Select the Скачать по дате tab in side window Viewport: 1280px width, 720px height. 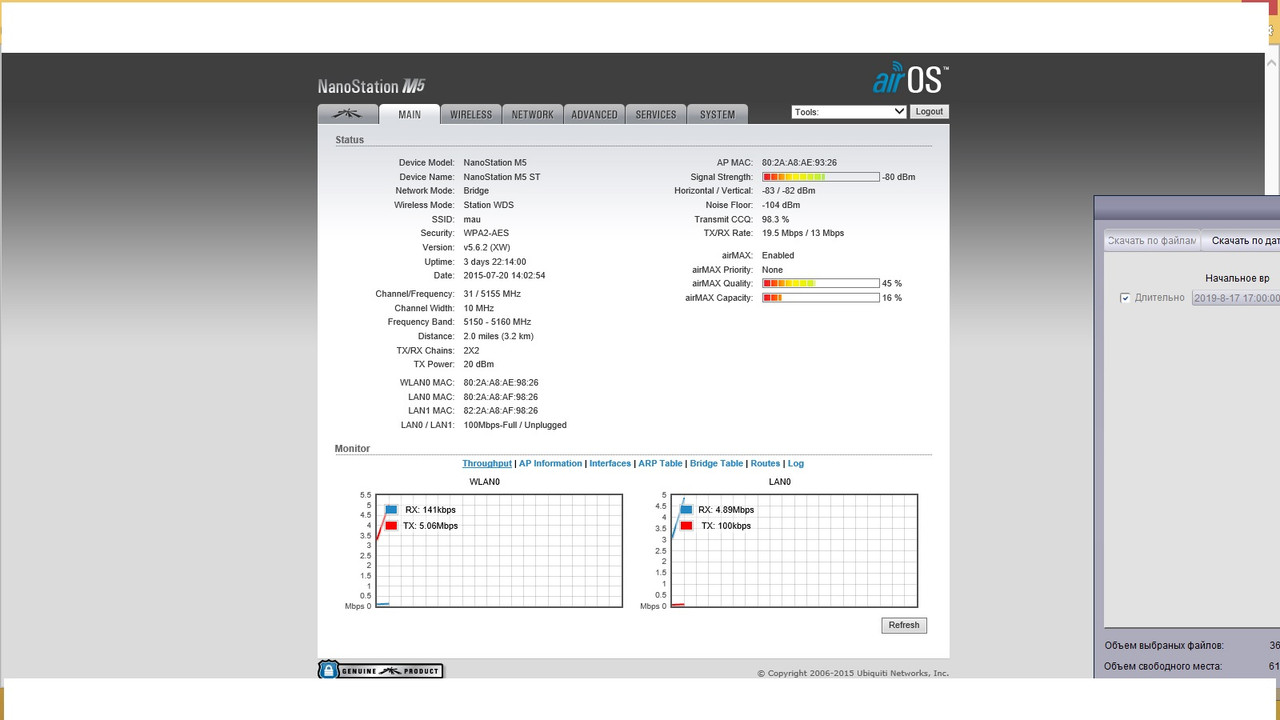(x=1241, y=241)
